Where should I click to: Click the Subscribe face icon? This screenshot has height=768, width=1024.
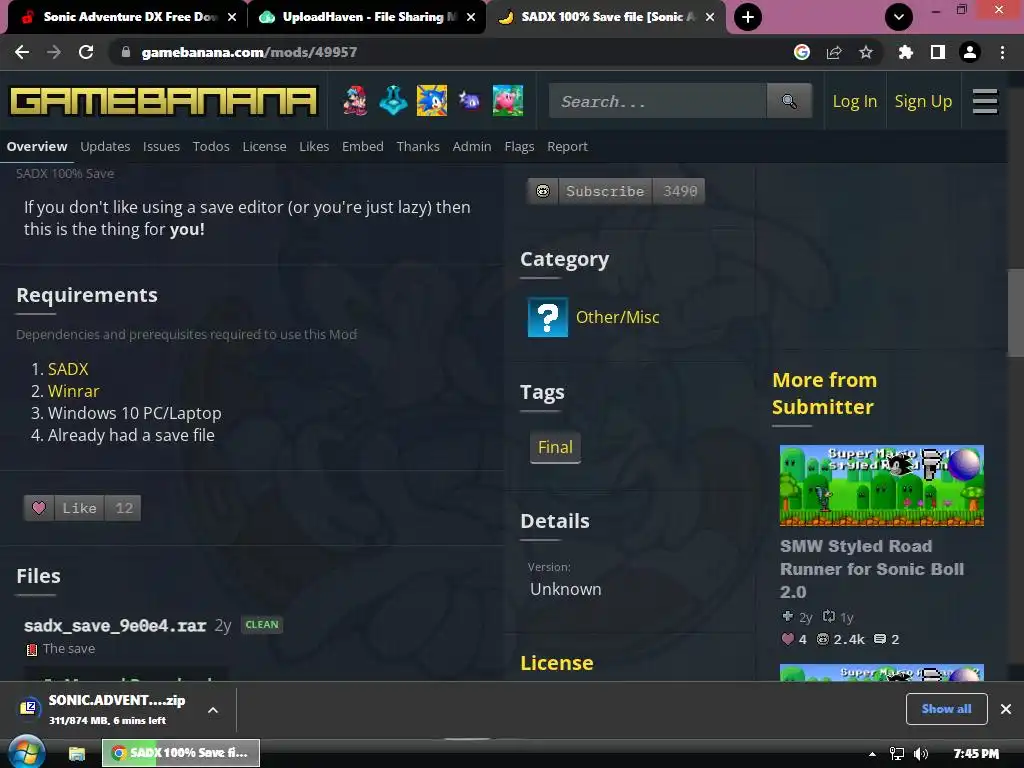tap(543, 191)
